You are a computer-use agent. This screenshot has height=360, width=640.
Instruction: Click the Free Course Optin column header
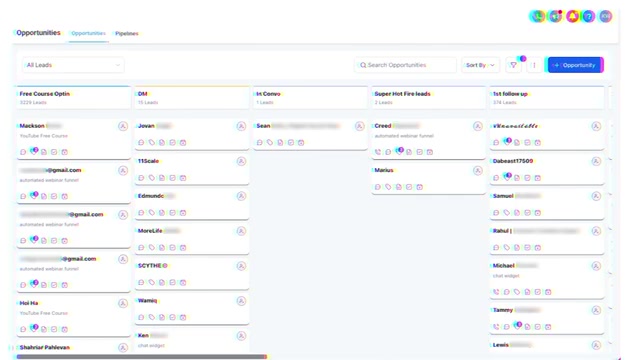73,98
